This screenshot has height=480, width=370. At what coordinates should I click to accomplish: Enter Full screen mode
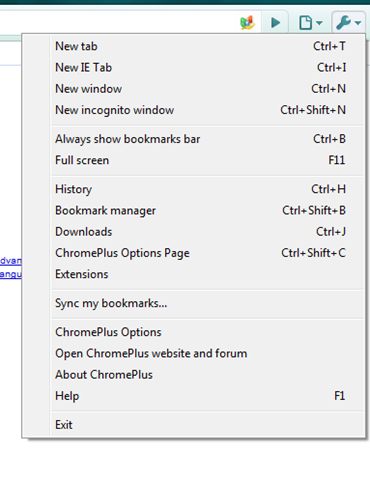207,160
